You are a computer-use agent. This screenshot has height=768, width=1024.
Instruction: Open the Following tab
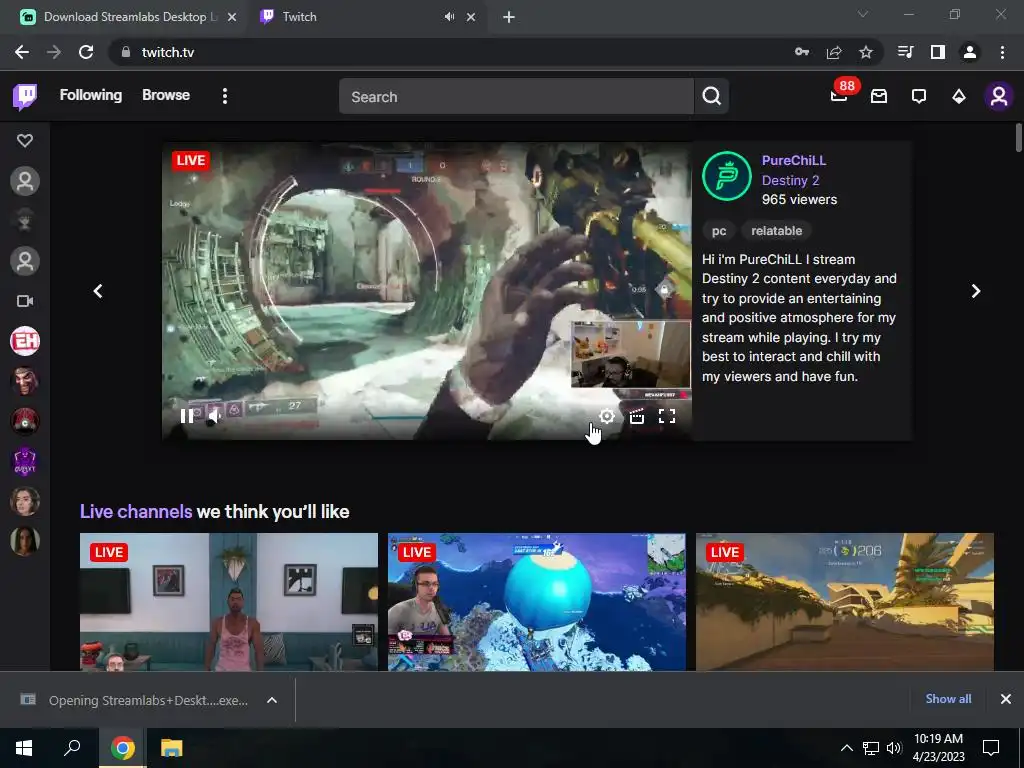91,95
